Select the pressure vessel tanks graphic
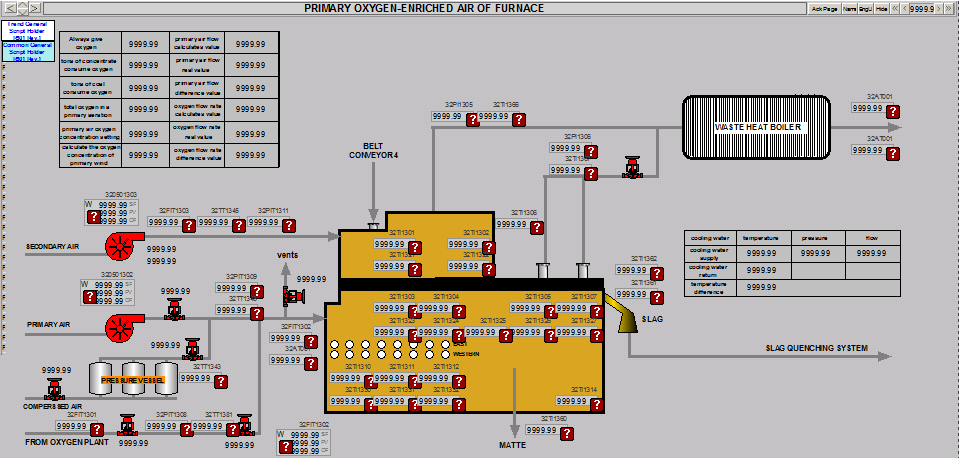Screen dimensions: 959x458 [x=133, y=379]
